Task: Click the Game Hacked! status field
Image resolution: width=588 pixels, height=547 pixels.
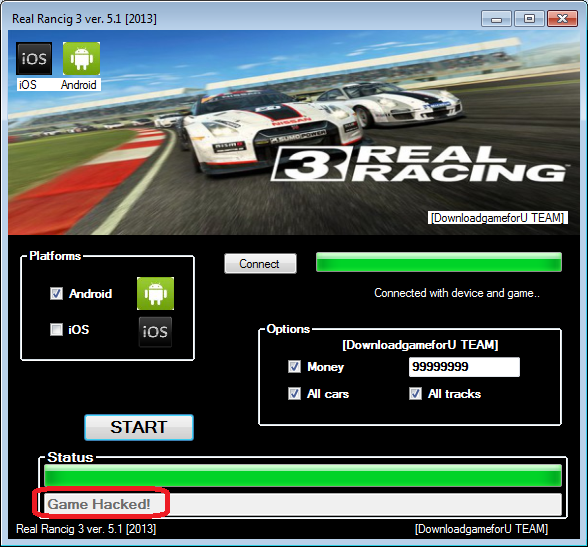Action: click(303, 504)
